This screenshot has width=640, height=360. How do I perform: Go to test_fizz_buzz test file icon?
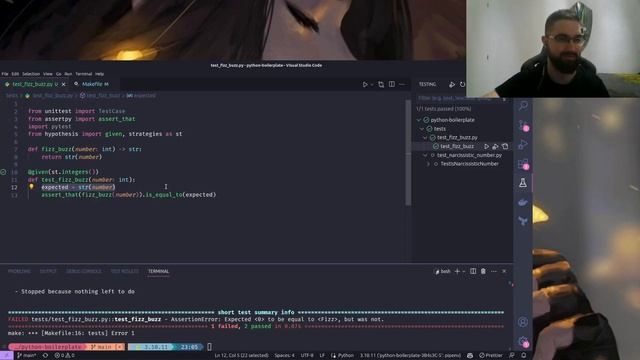pos(505,146)
